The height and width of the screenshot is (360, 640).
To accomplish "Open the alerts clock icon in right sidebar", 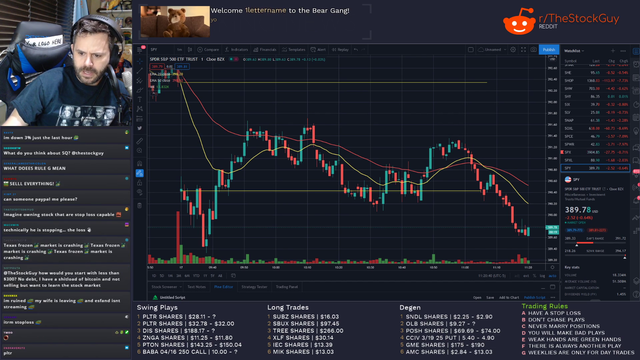I will 636,64.
